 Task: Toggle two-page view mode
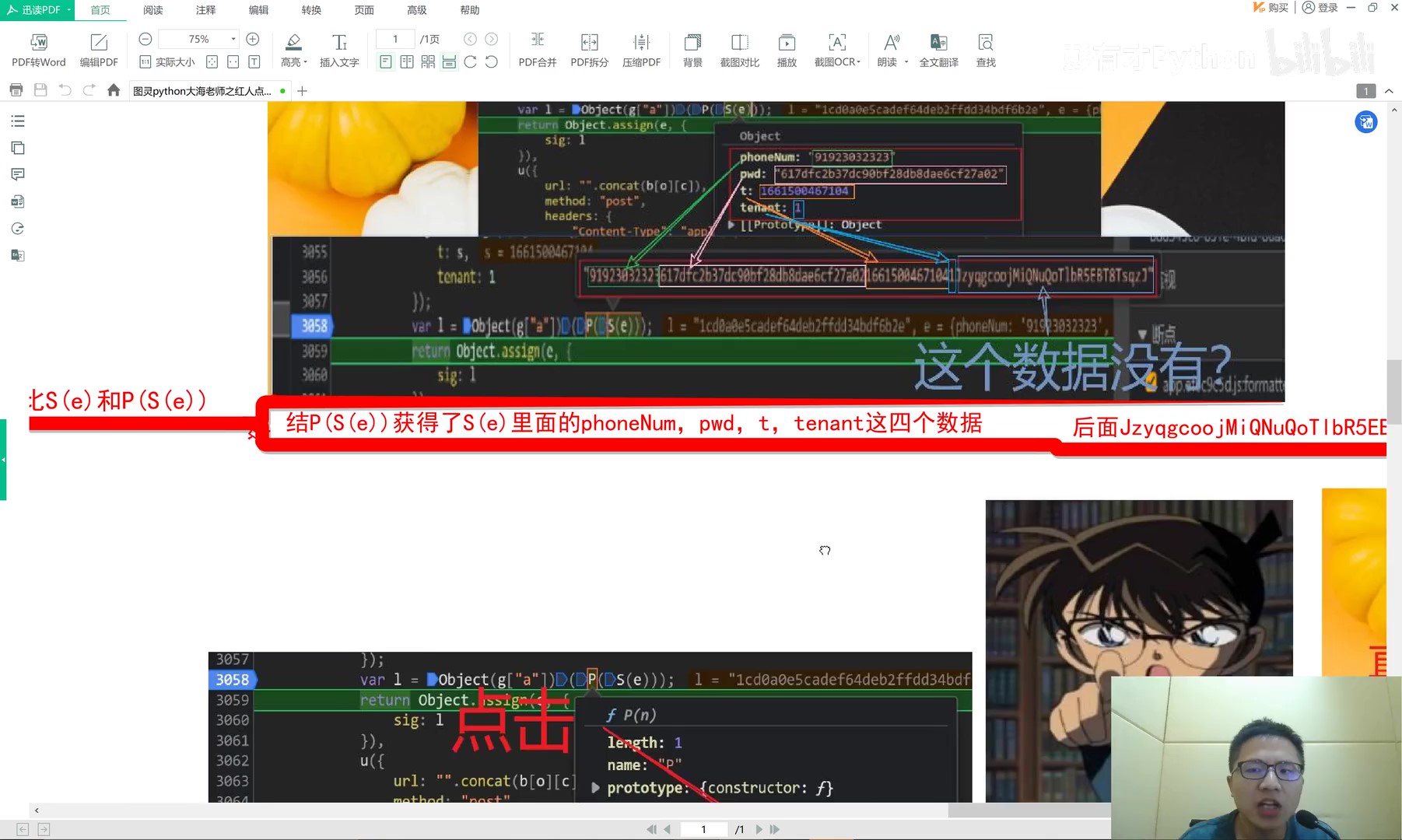coord(407,62)
